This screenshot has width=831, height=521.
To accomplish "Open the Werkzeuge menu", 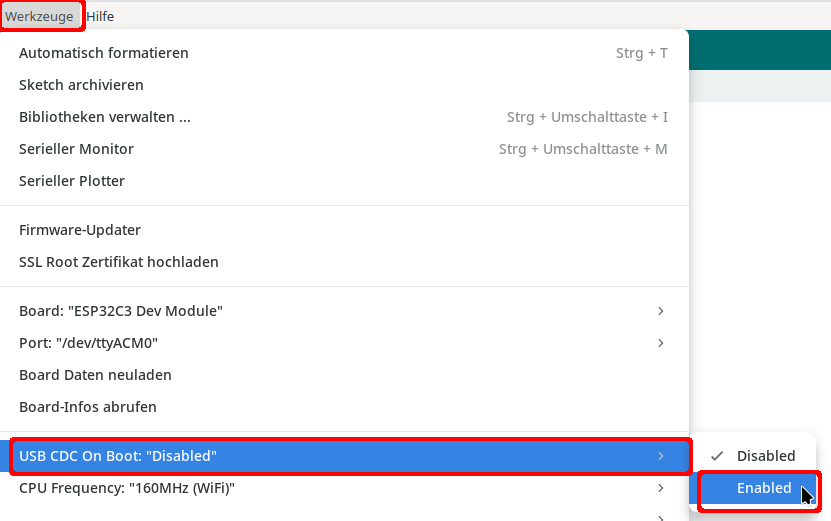I will coord(39,16).
